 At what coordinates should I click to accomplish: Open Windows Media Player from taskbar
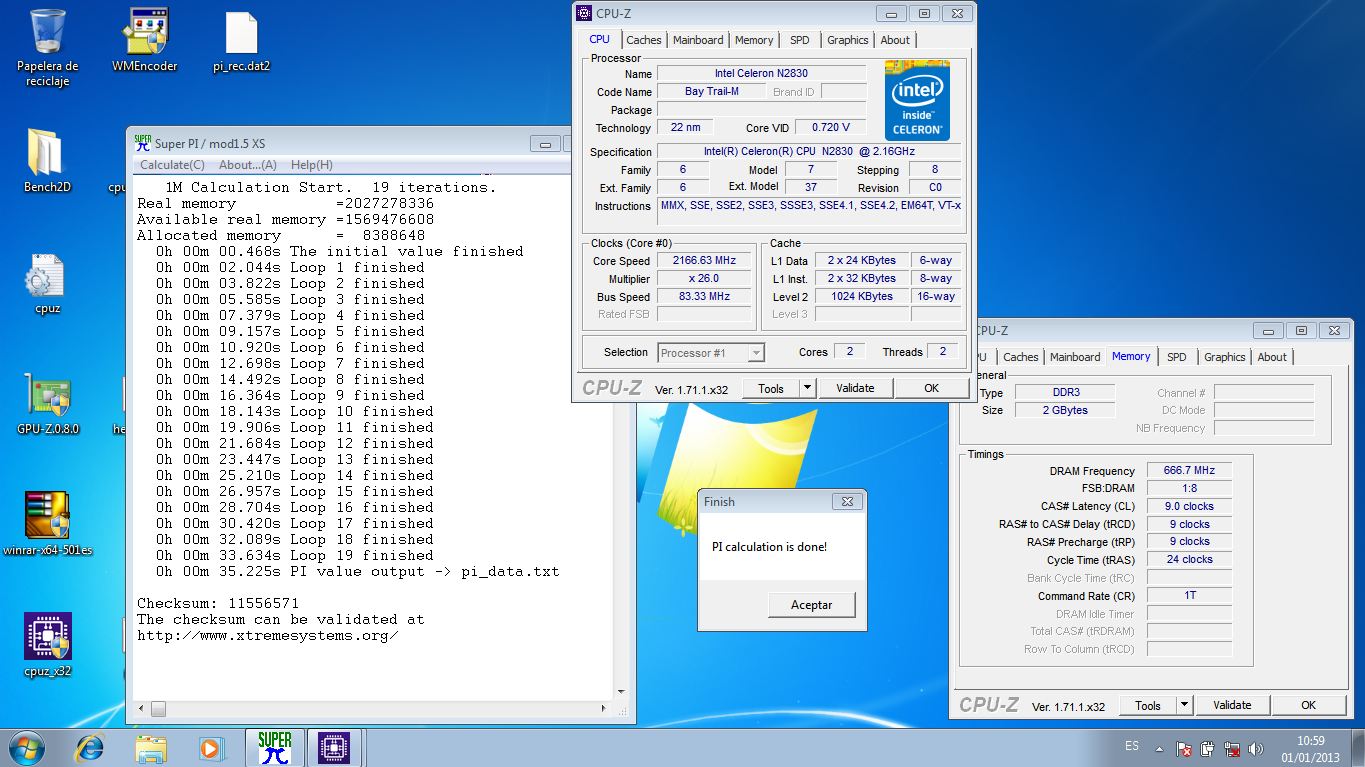point(210,747)
